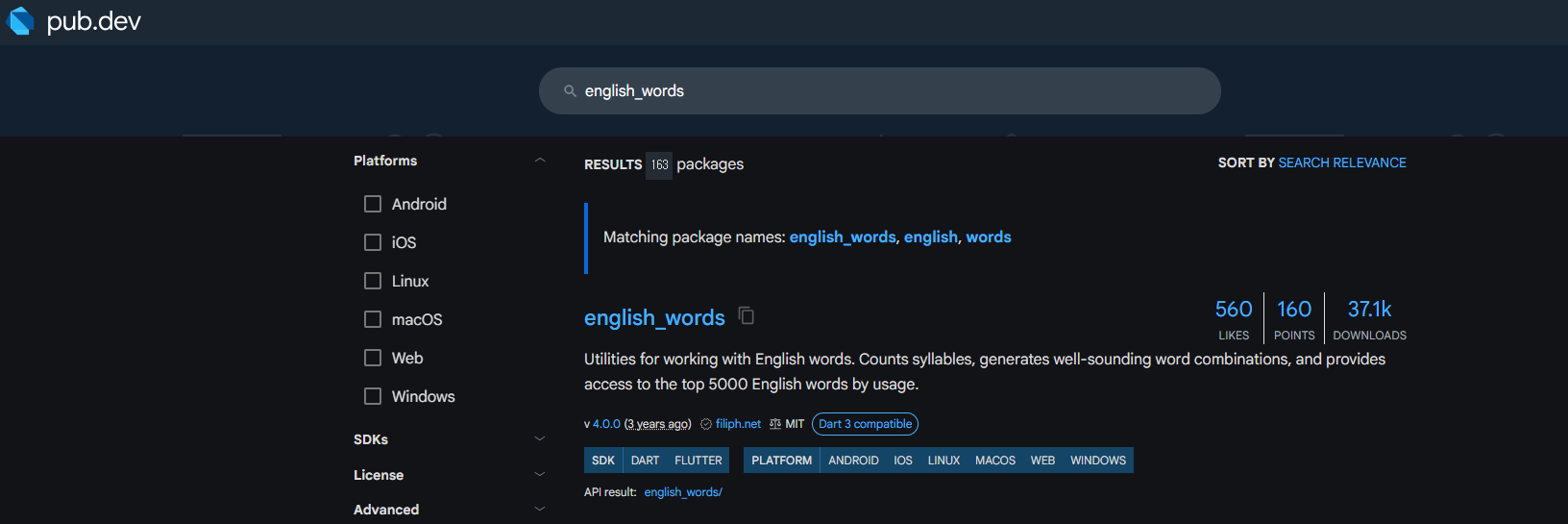
Task: Click the 163 results count badge
Action: pos(659,164)
